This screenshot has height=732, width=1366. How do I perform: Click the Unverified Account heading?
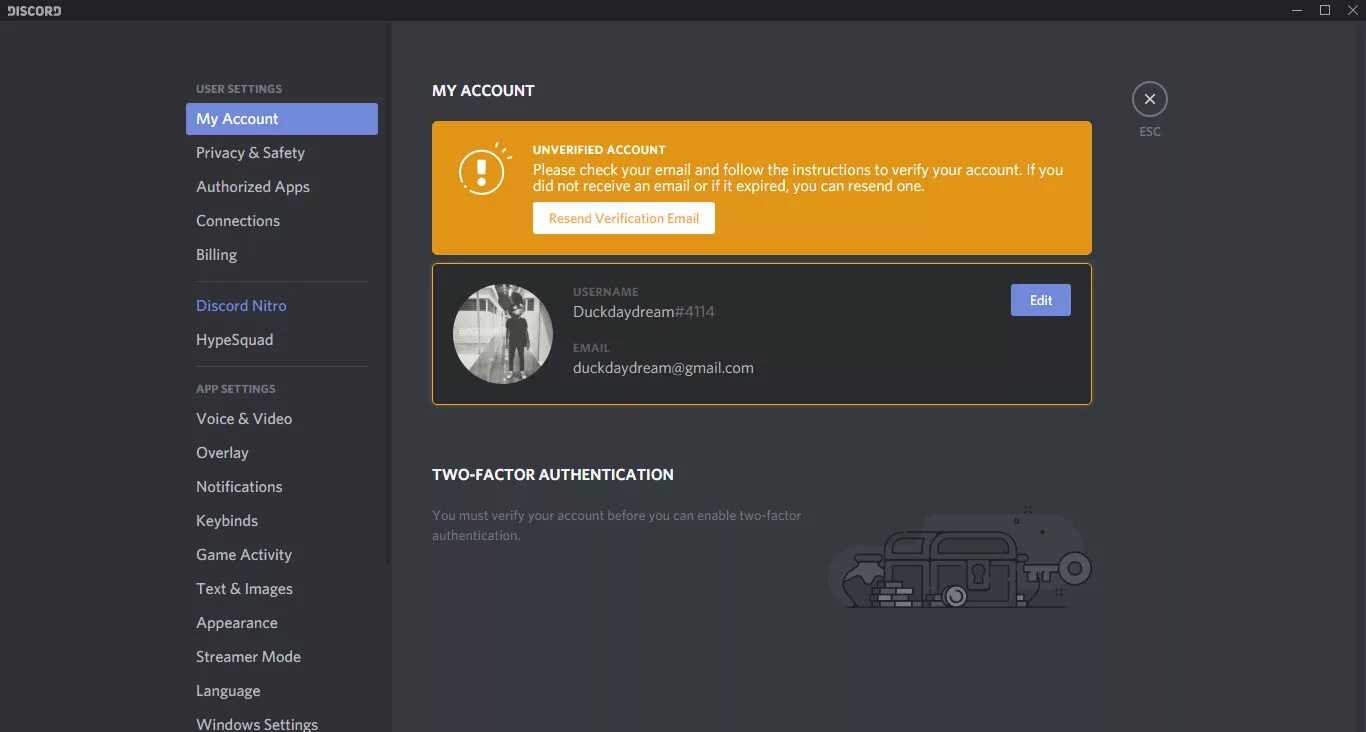point(599,150)
